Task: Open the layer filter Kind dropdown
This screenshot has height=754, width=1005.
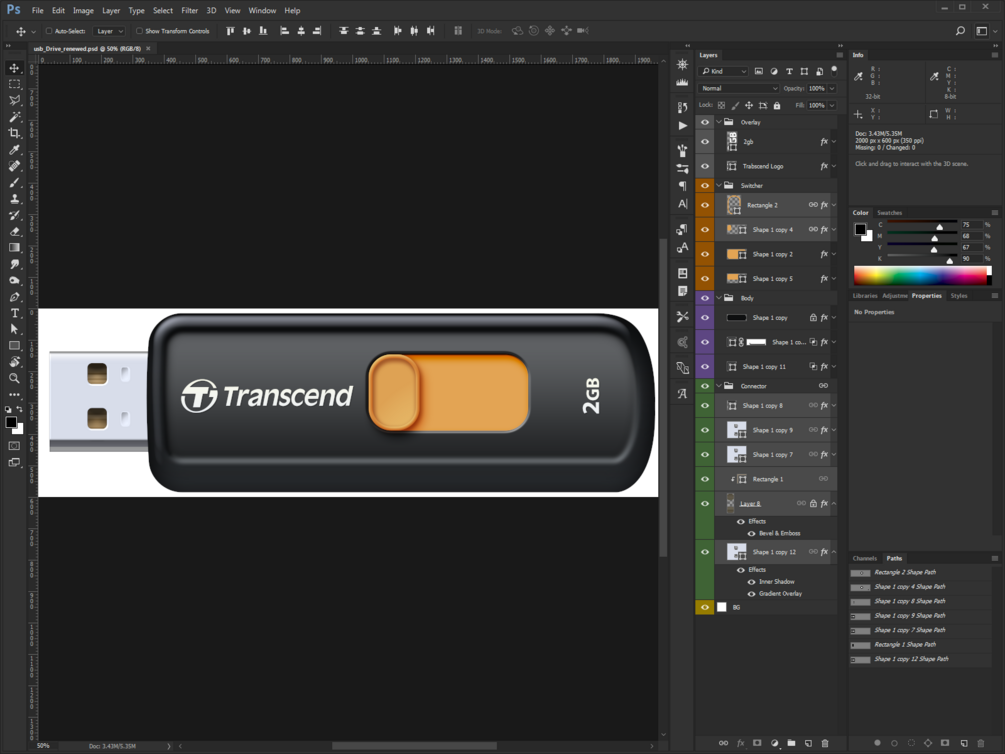Action: tap(723, 71)
